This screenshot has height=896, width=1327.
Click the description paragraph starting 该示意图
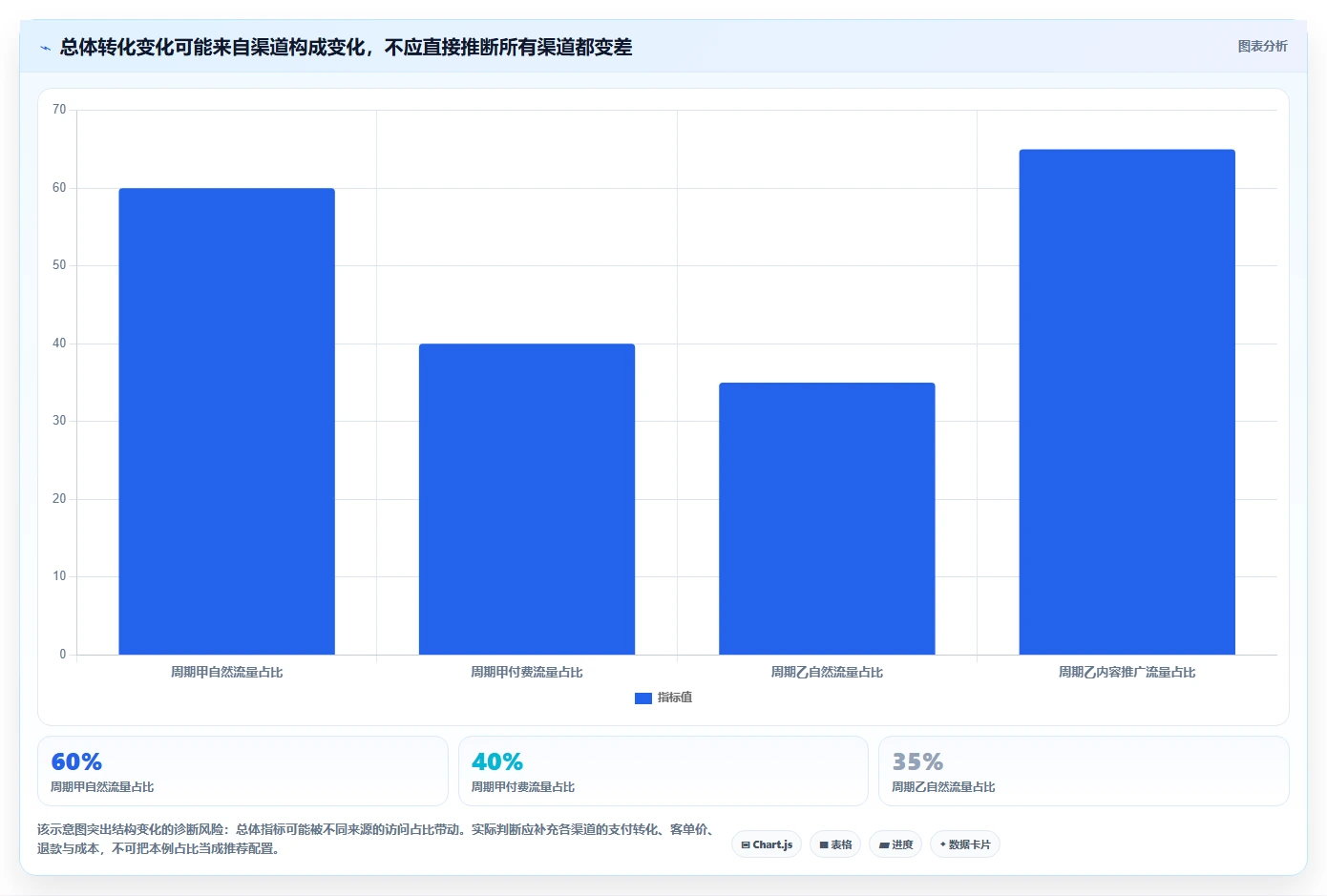click(x=378, y=839)
